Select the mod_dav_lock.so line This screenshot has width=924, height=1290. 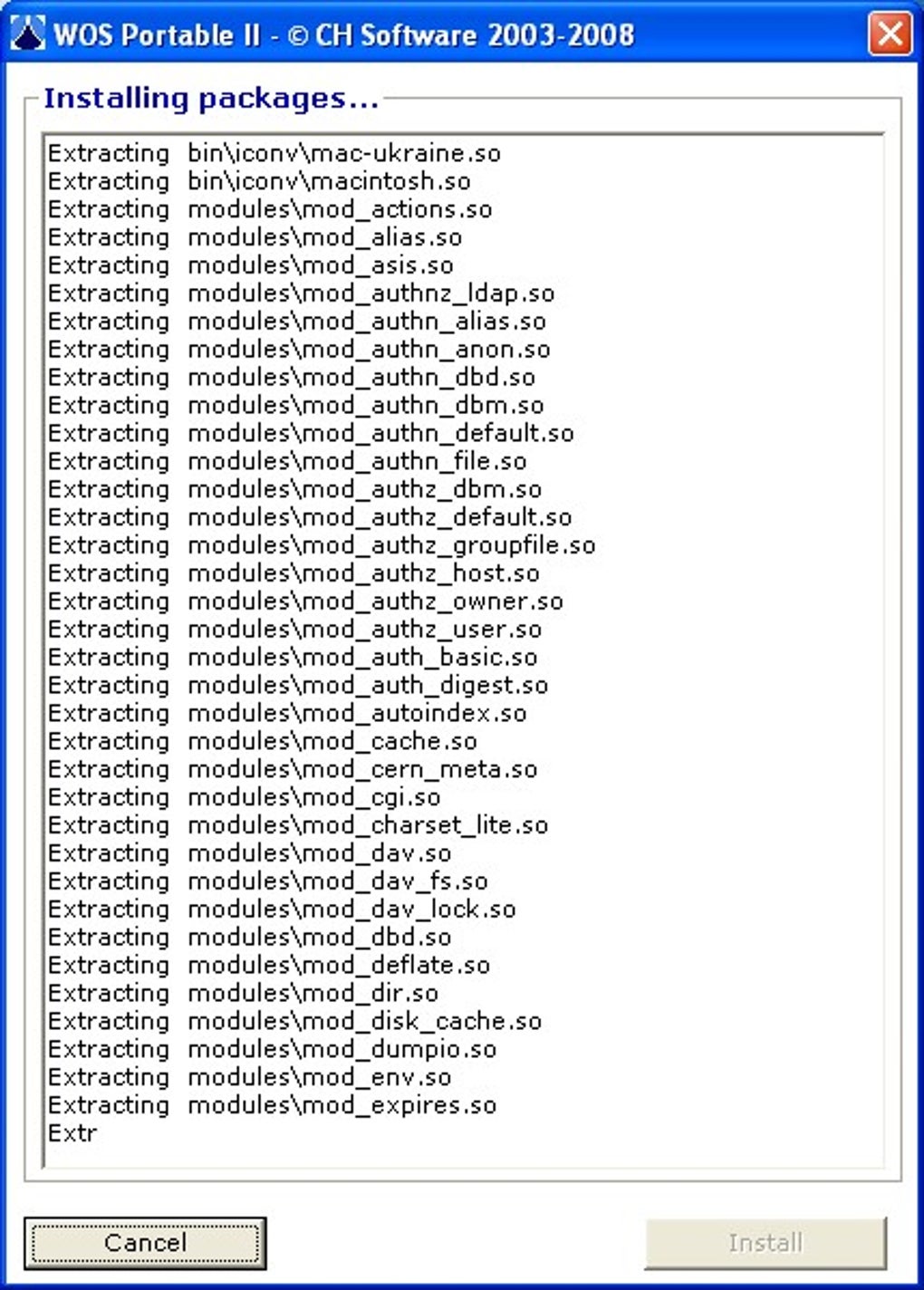pyautogui.click(x=282, y=910)
